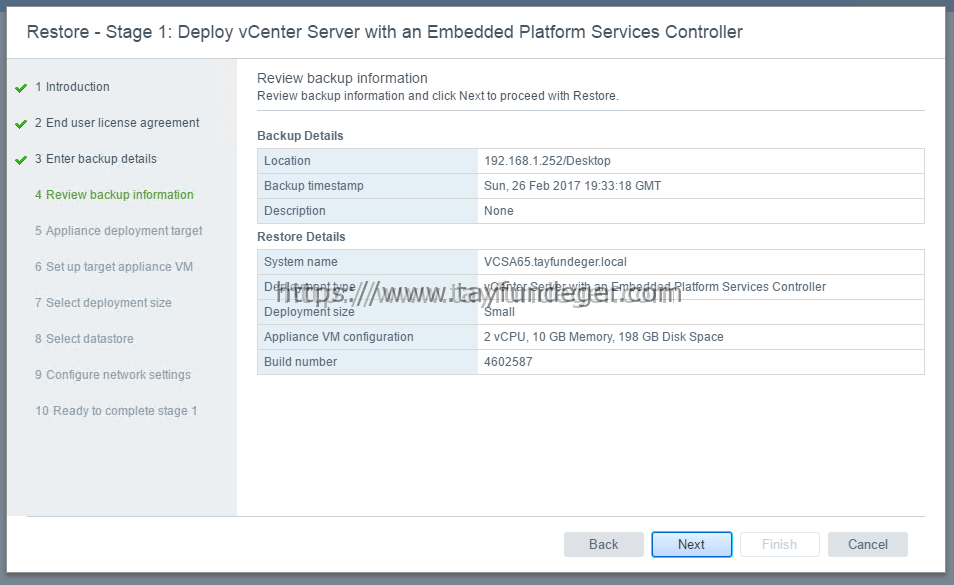Select step 4 Review backup information
954x585 pixels.
tap(114, 195)
